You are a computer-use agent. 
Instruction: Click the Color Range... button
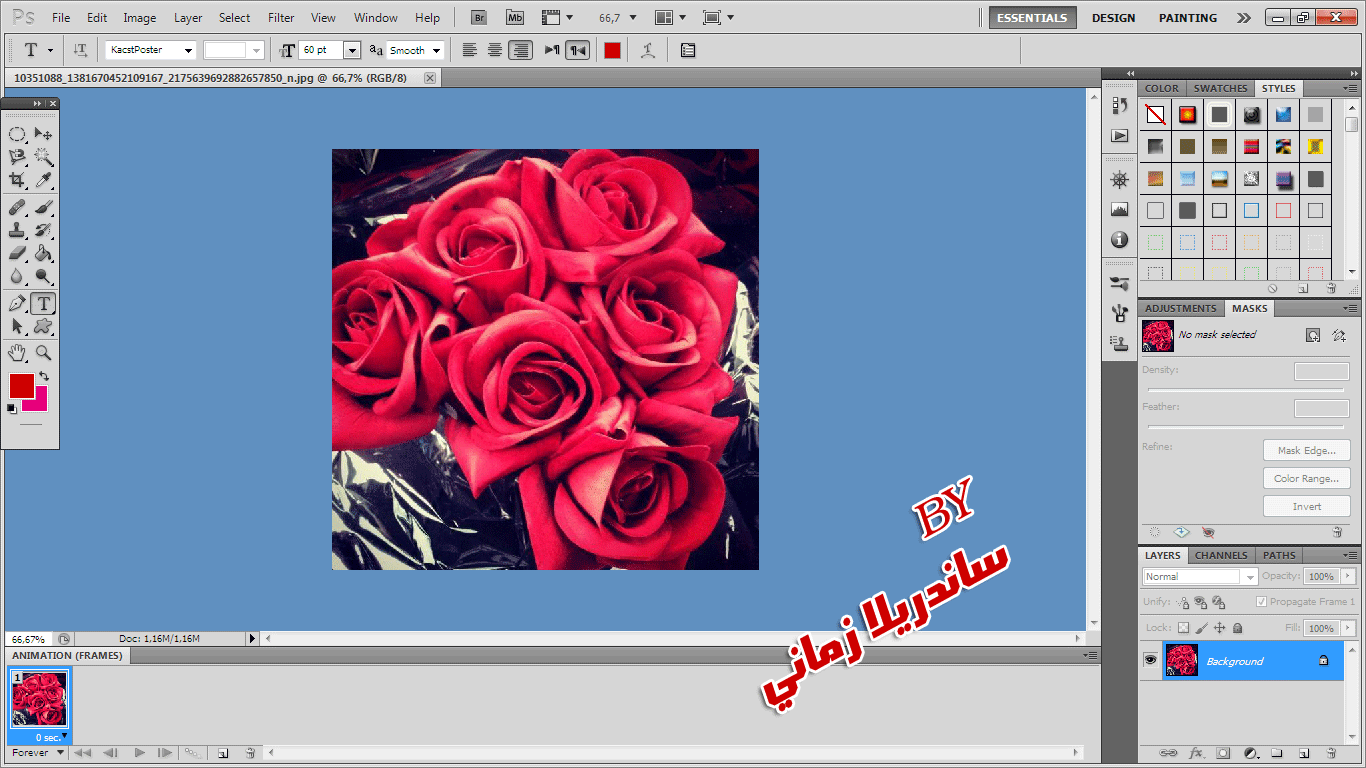(1306, 479)
